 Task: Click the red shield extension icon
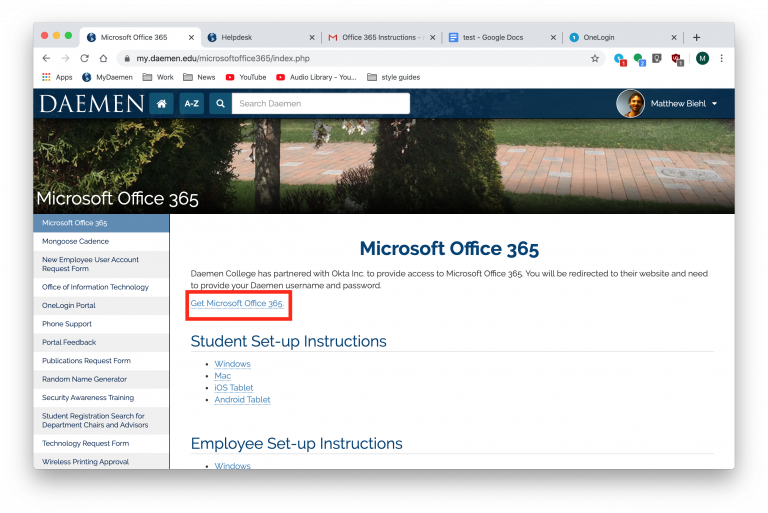coord(677,59)
